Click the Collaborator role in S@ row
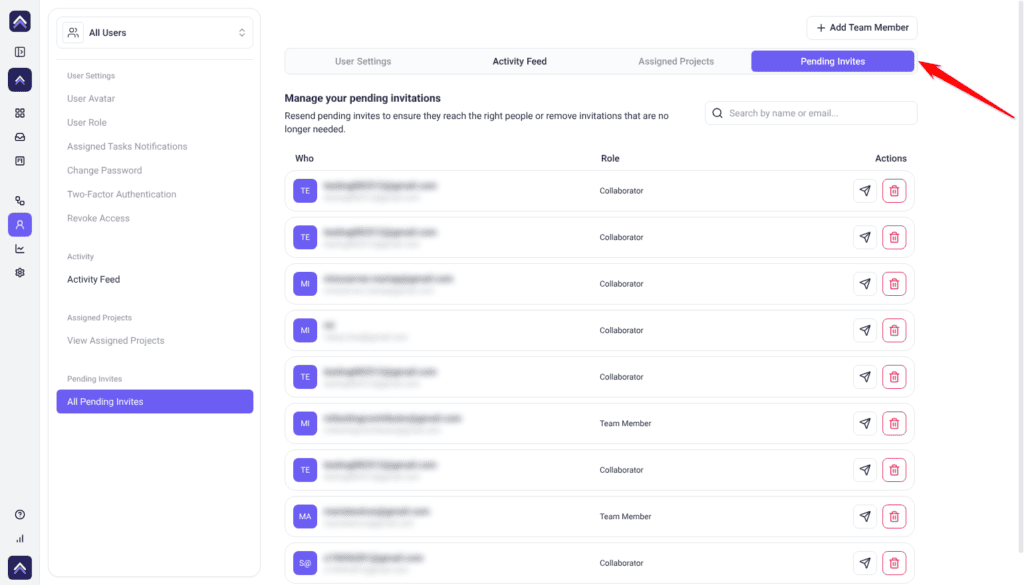Screen dimensions: 1024x585 (621, 563)
